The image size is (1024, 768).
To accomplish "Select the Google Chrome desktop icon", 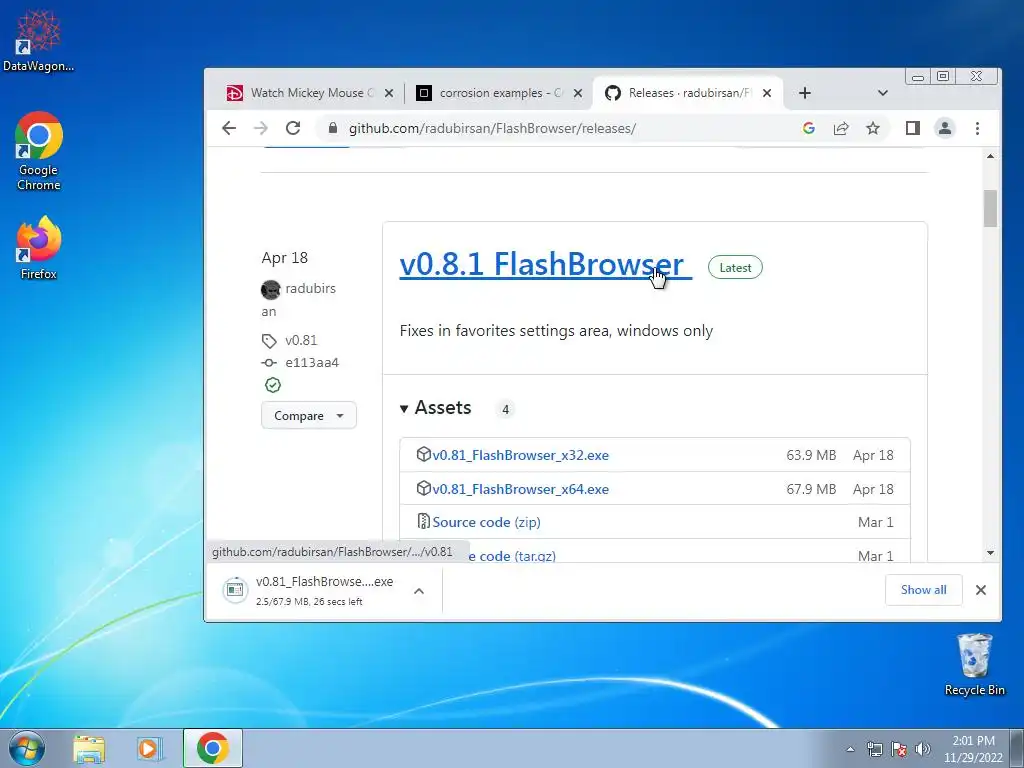I will point(39,152).
